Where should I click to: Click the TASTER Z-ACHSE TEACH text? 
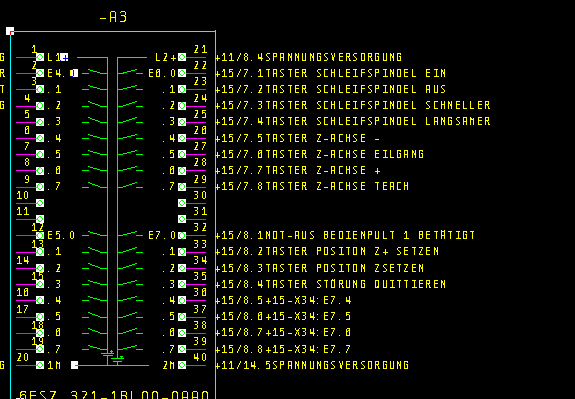[x=337, y=187]
